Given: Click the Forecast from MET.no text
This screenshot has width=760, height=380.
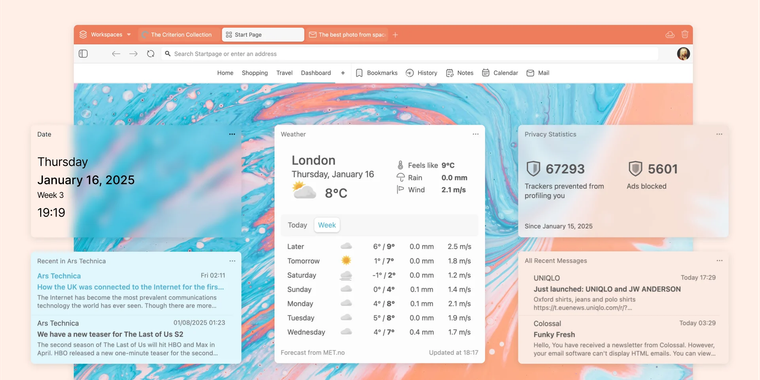Looking at the screenshot, I should (x=313, y=352).
